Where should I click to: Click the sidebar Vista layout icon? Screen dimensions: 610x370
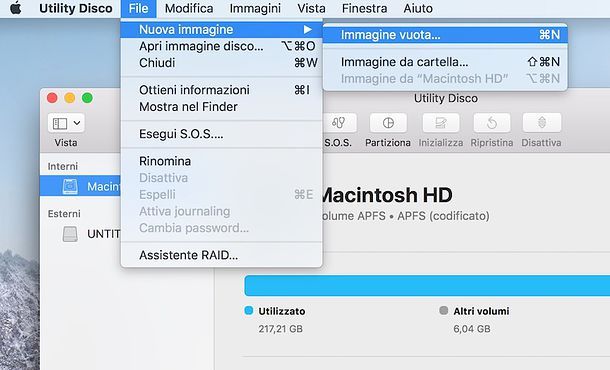[60, 123]
